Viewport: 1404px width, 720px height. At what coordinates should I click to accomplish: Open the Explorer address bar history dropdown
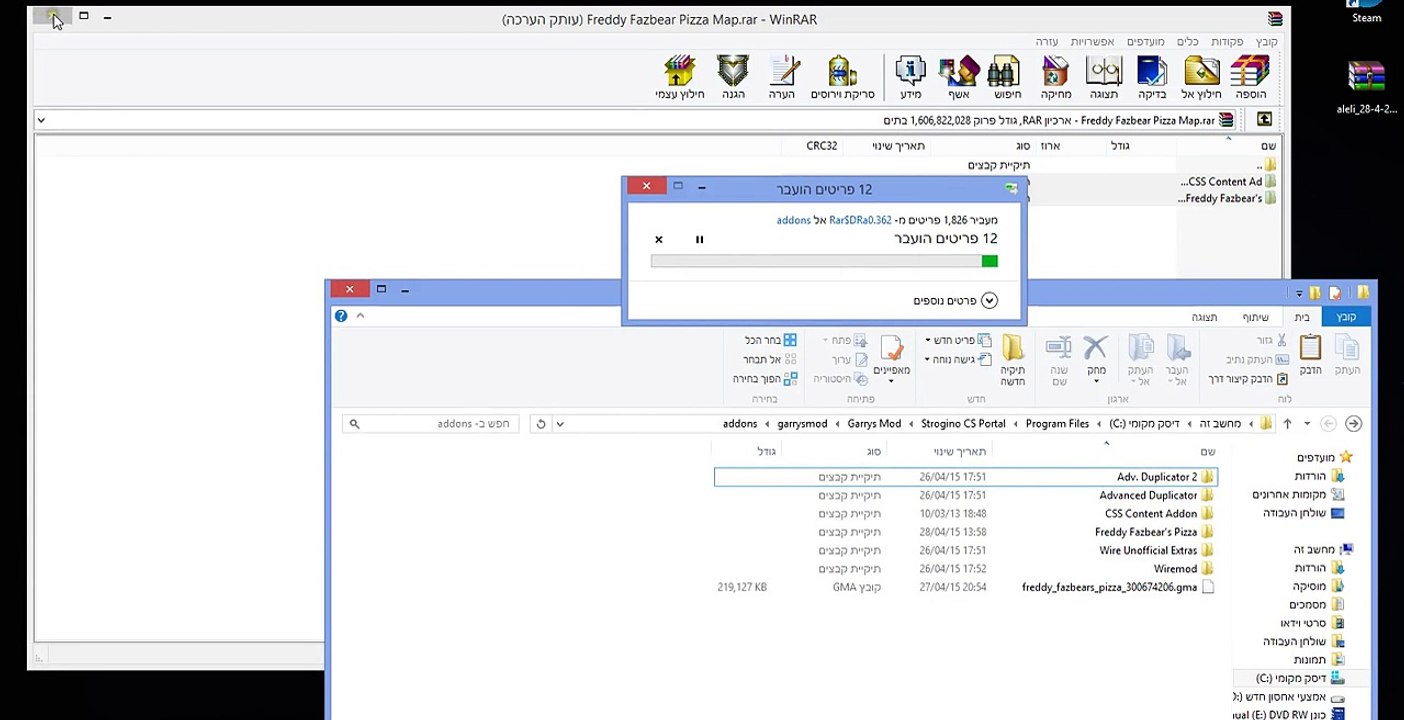click(560, 424)
